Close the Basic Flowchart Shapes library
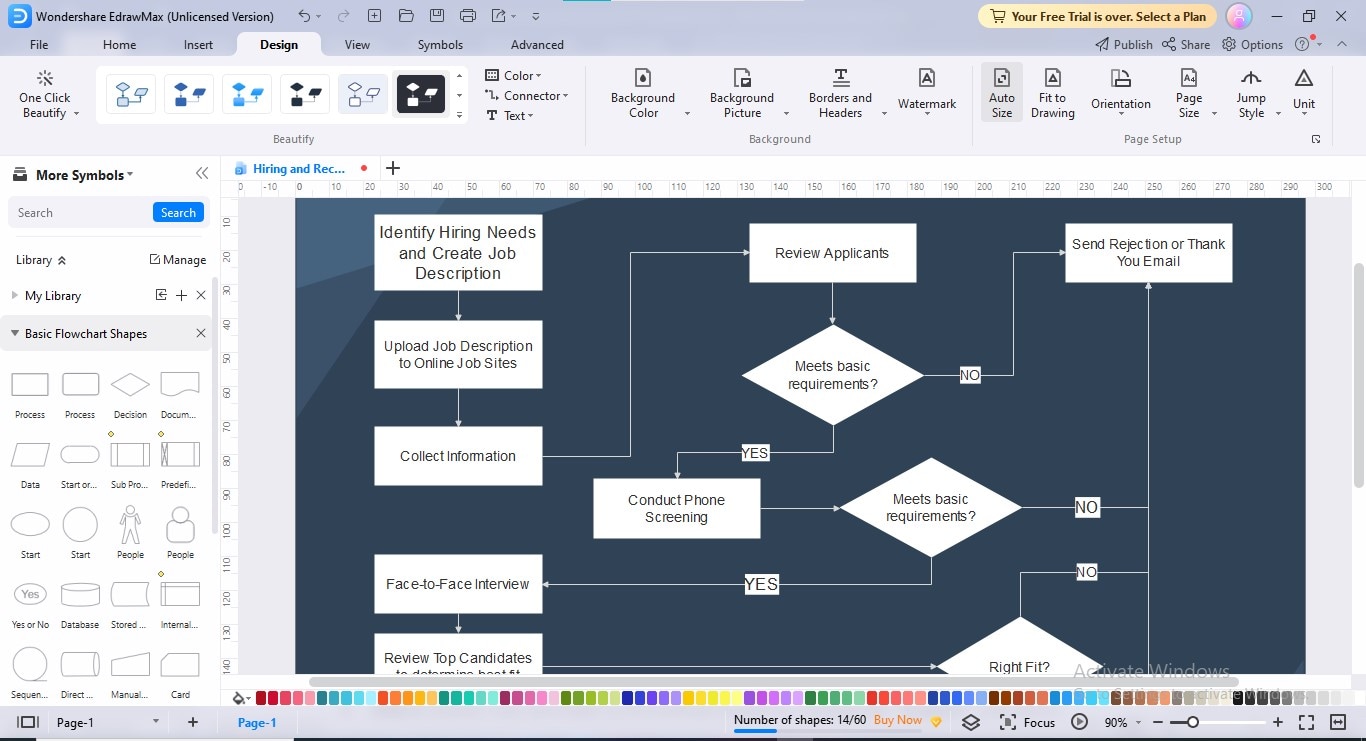 pyautogui.click(x=201, y=334)
